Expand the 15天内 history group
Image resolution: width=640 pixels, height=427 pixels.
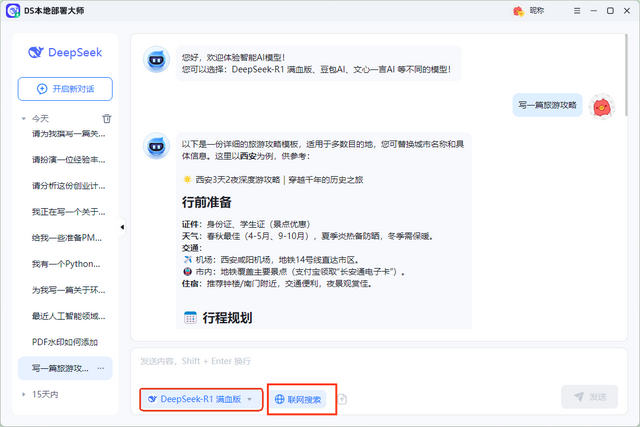point(23,394)
